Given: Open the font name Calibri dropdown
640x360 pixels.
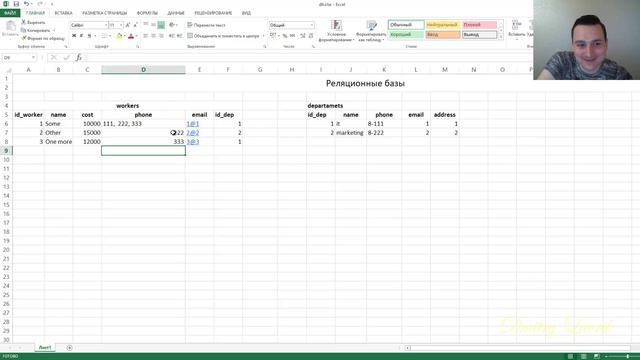Looking at the screenshot, I should [x=106, y=25].
